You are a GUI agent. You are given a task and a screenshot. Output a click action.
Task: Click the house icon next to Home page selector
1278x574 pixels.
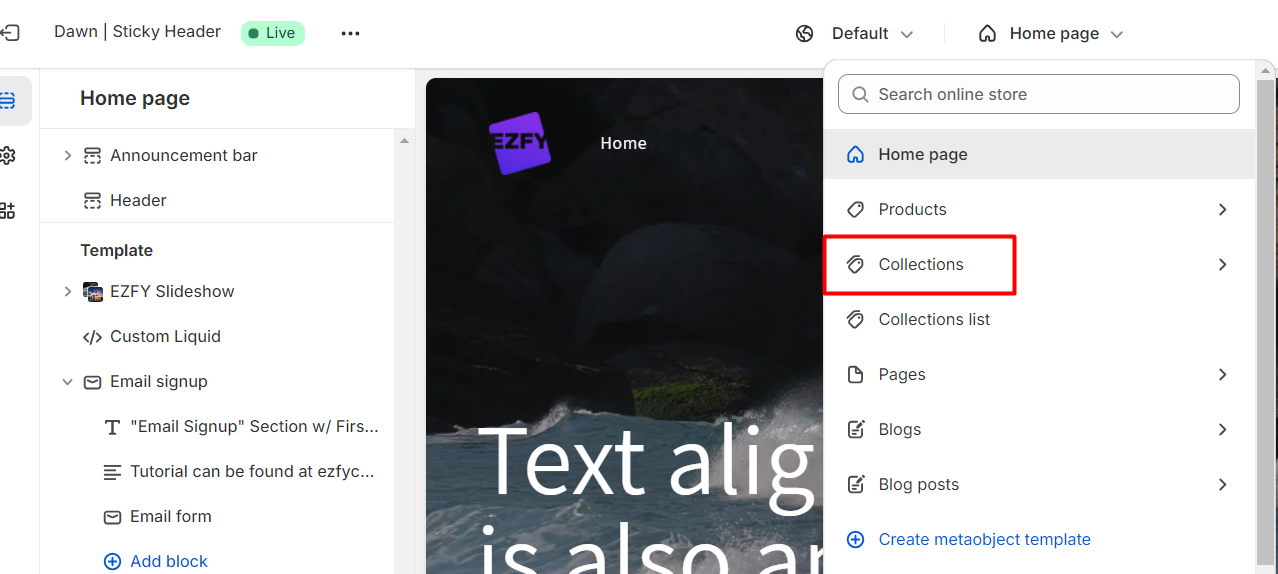[x=987, y=34]
